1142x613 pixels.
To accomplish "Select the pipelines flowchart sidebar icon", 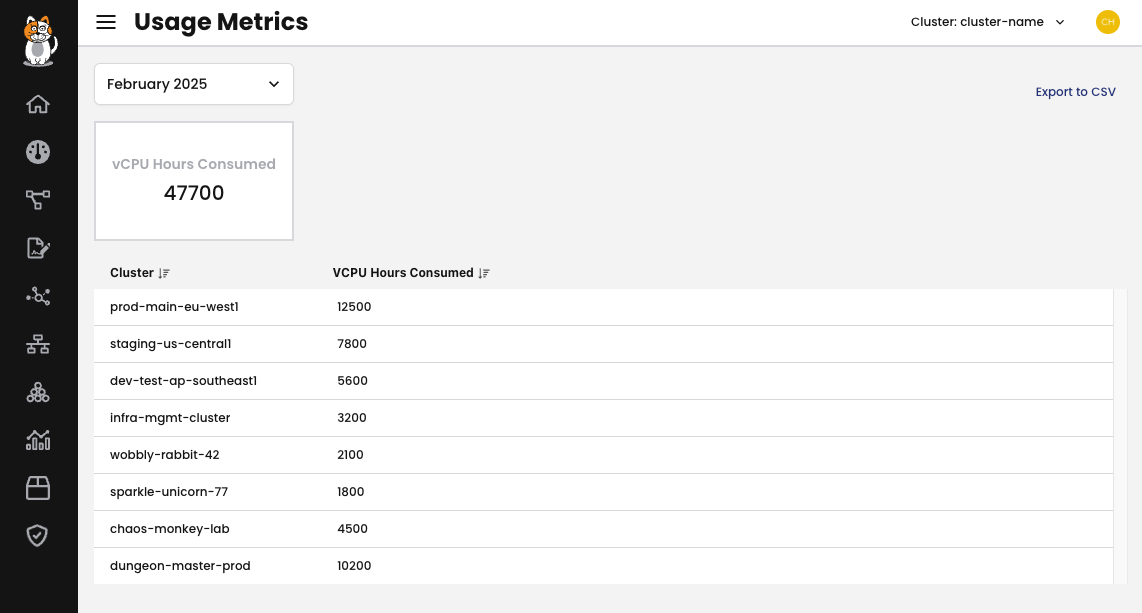I will [x=38, y=200].
